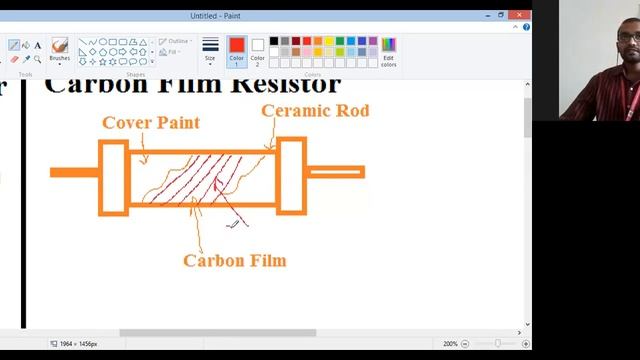Image resolution: width=640 pixels, height=360 pixels.
Task: Pick the orange color swatch
Action: point(318,41)
